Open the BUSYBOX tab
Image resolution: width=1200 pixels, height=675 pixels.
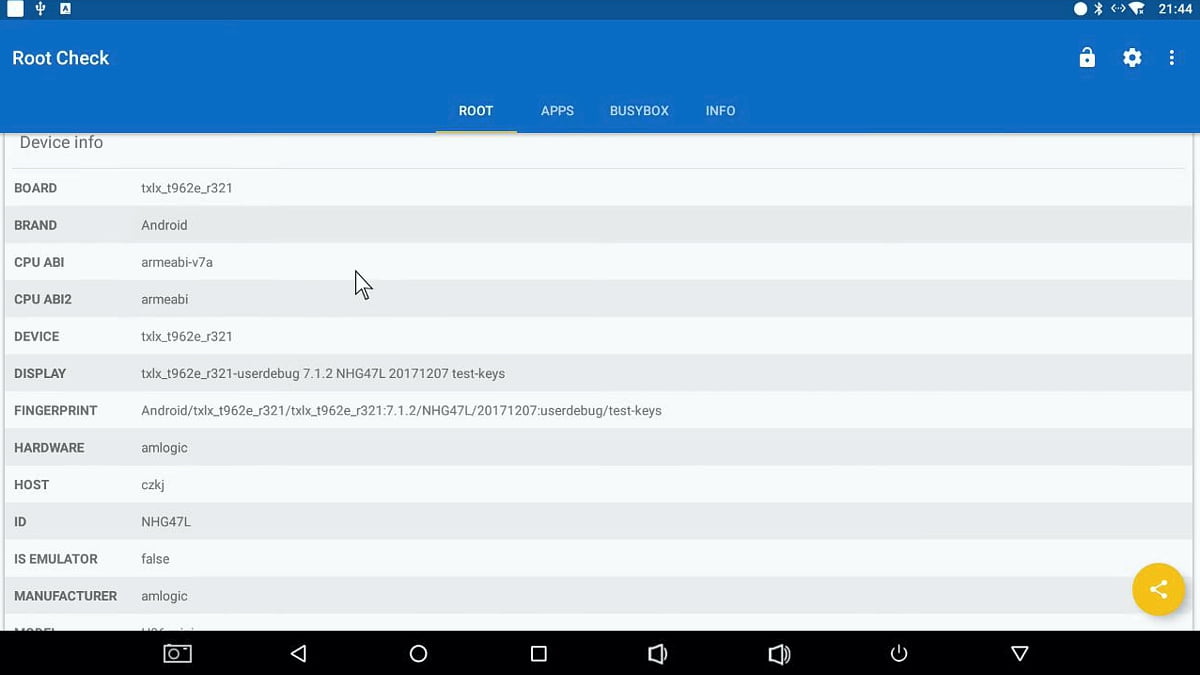639,111
